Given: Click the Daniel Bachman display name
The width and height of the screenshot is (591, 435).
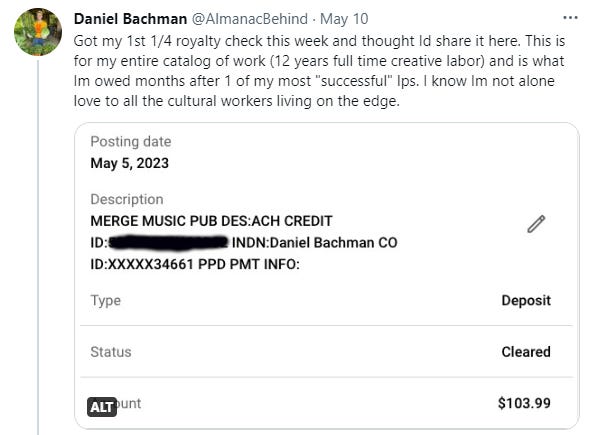Looking at the screenshot, I should pos(130,19).
